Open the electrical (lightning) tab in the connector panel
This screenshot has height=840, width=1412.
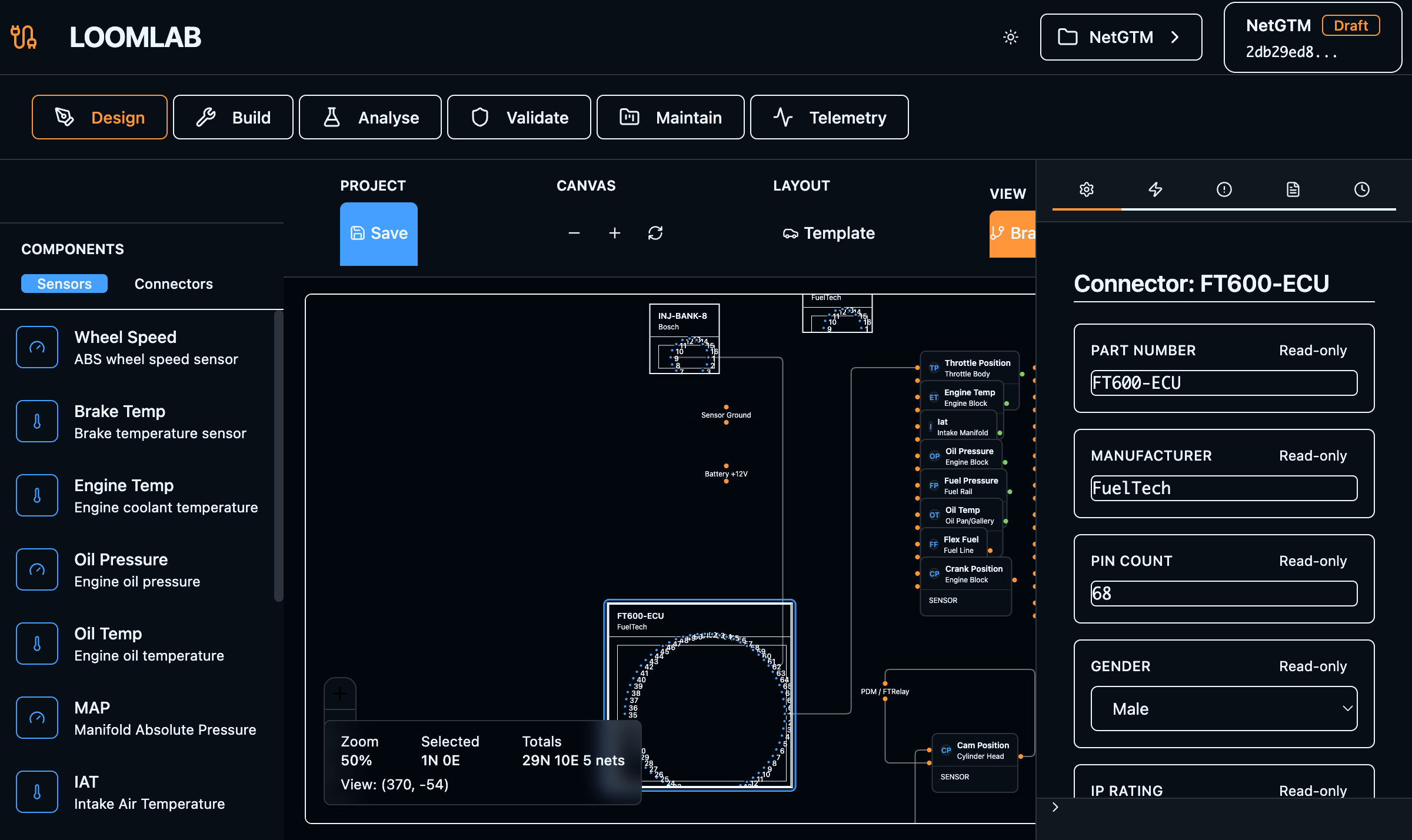coord(1155,189)
